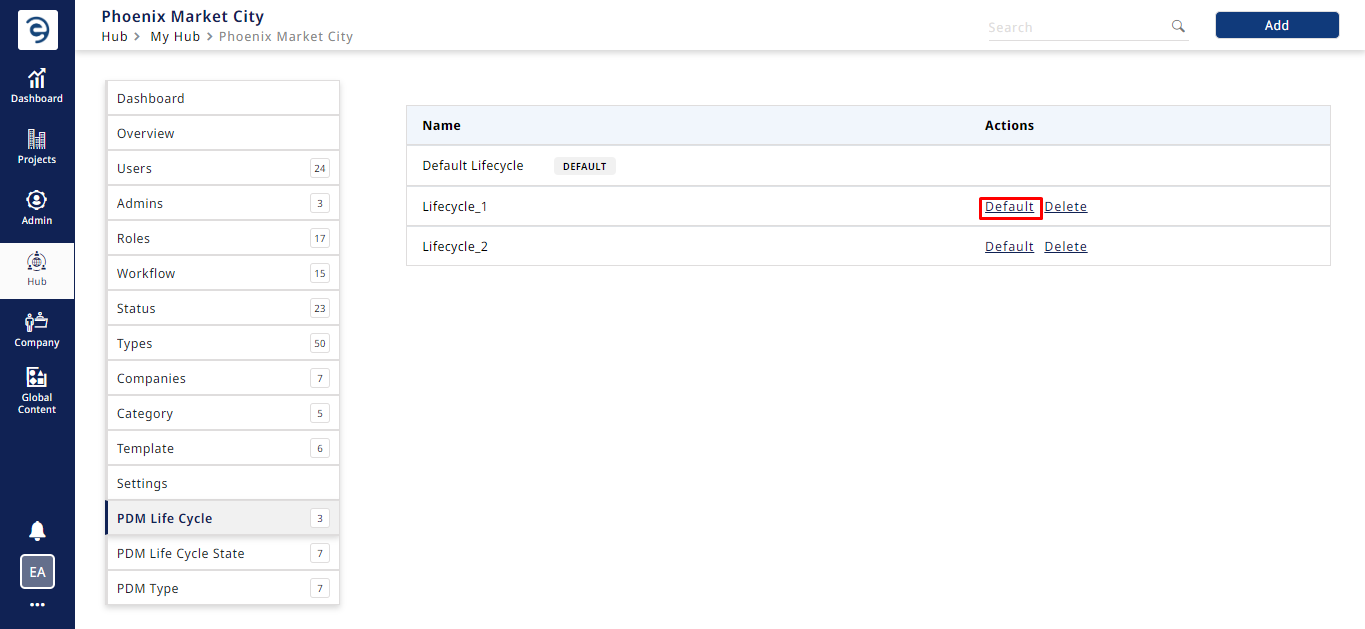Click the Roles count badge 17
Image resolution: width=1365 pixels, height=629 pixels.
click(320, 238)
